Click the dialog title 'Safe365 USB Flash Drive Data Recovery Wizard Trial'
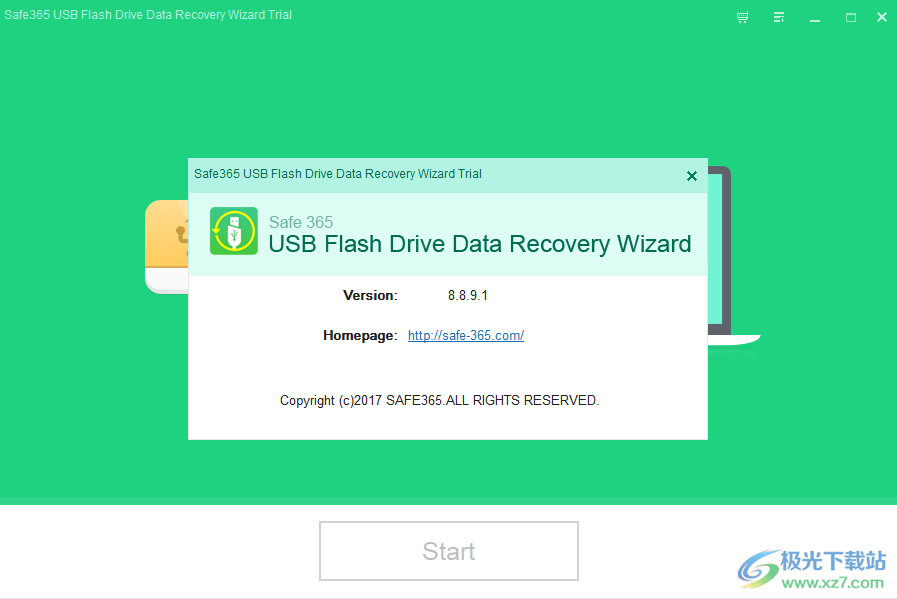The width and height of the screenshot is (897, 599). [x=337, y=174]
